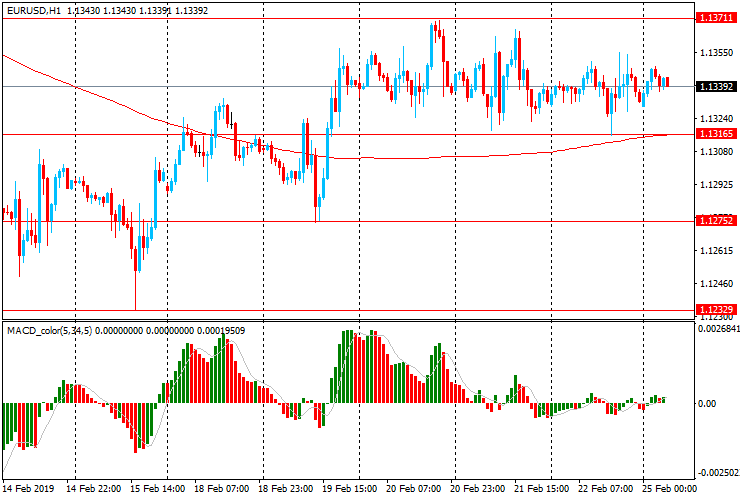The image size is (740, 500).
Task: Click the 1.12925 price scale value
Action: (716, 185)
